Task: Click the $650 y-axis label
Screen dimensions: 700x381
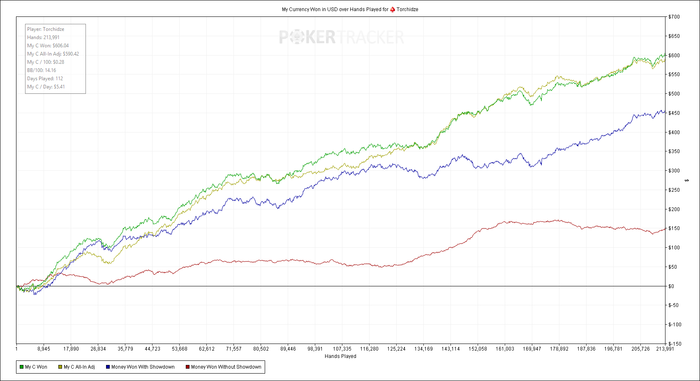Action: (x=674, y=36)
